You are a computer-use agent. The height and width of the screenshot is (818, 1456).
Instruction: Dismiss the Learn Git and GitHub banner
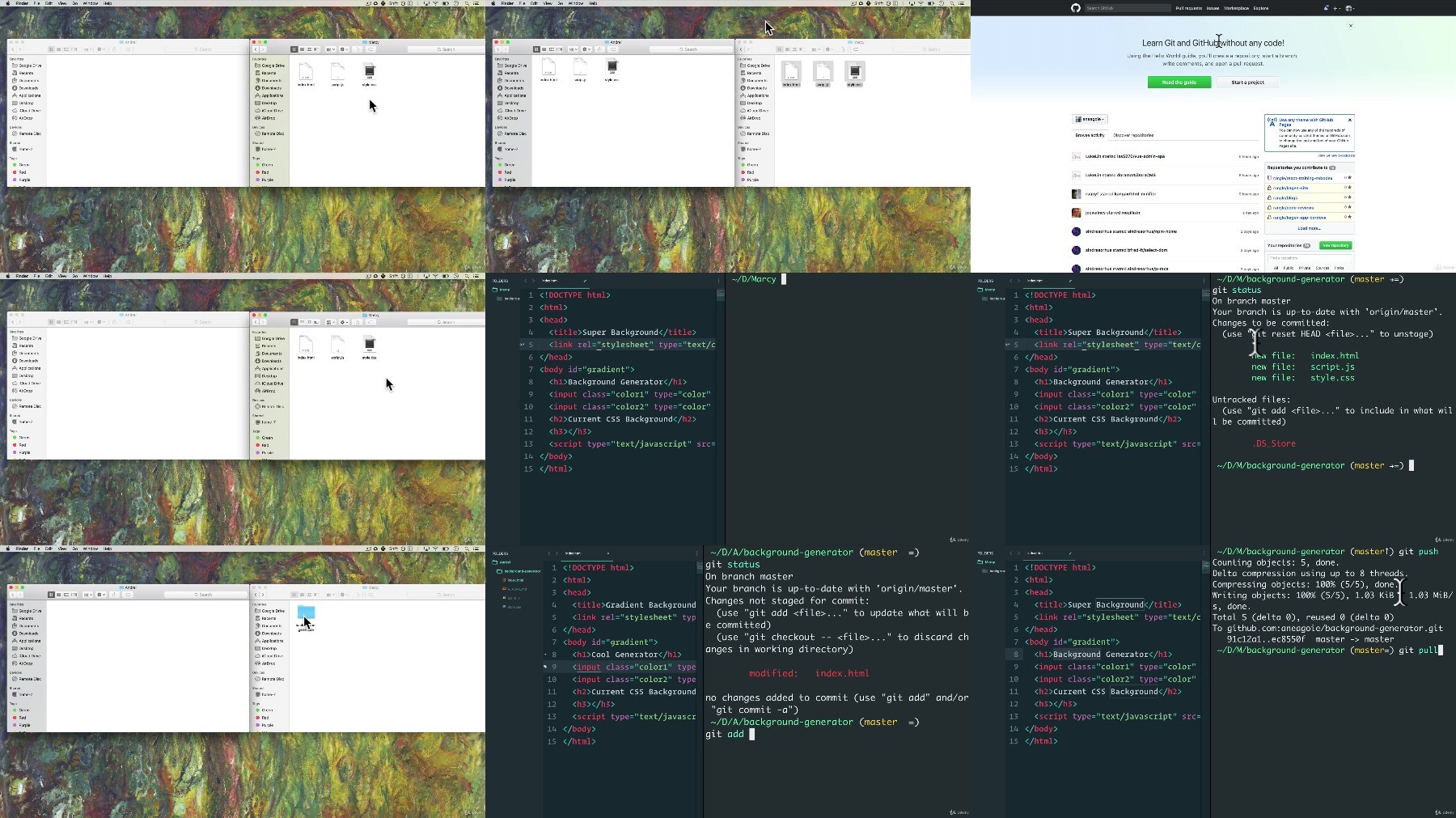coord(1350,26)
